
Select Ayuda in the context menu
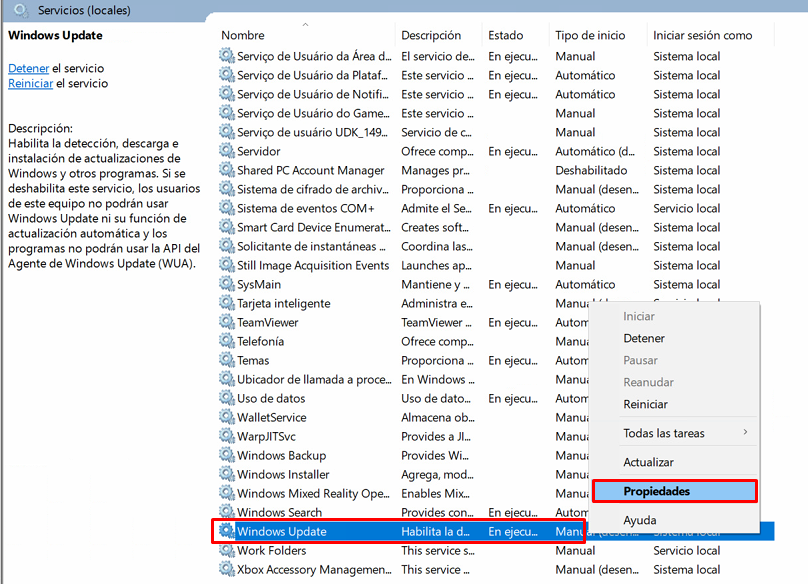pyautogui.click(x=639, y=520)
